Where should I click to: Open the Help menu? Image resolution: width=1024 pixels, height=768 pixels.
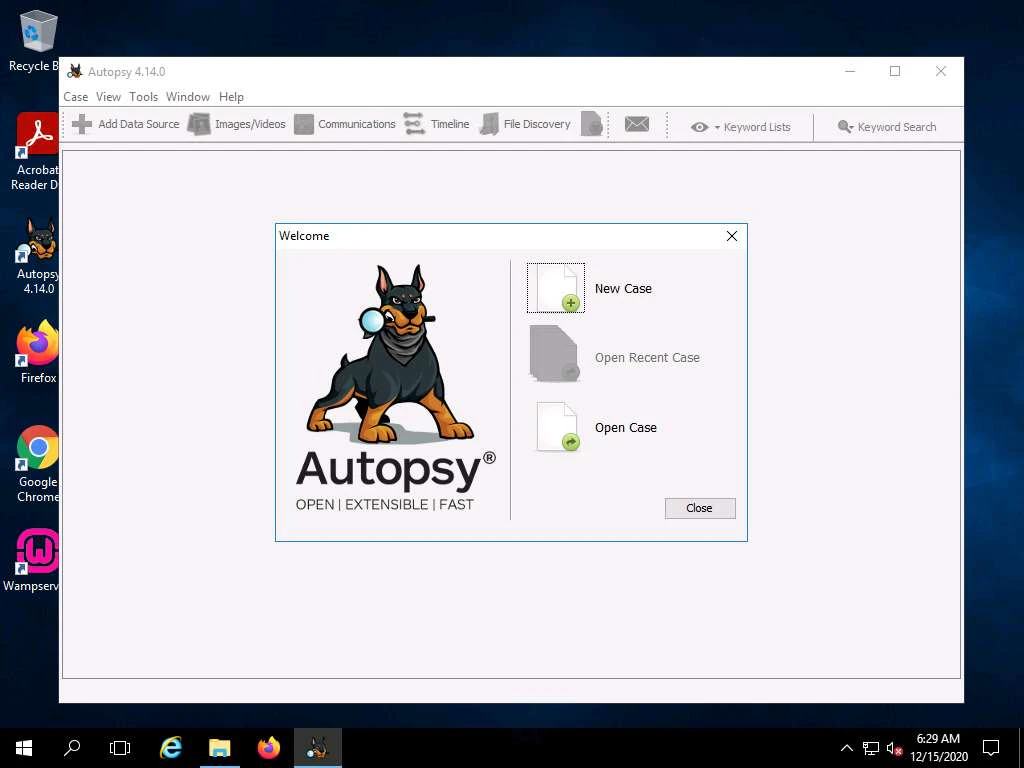[231, 97]
